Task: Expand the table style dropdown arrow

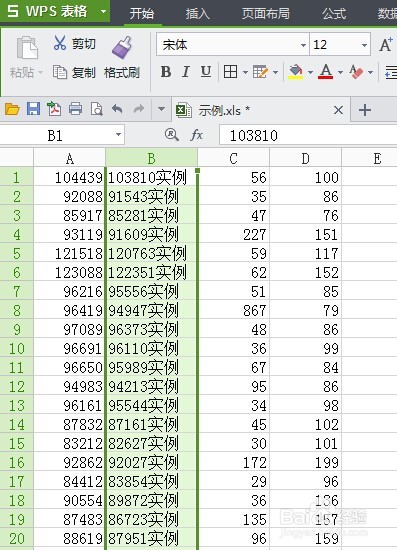Action: tap(275, 73)
